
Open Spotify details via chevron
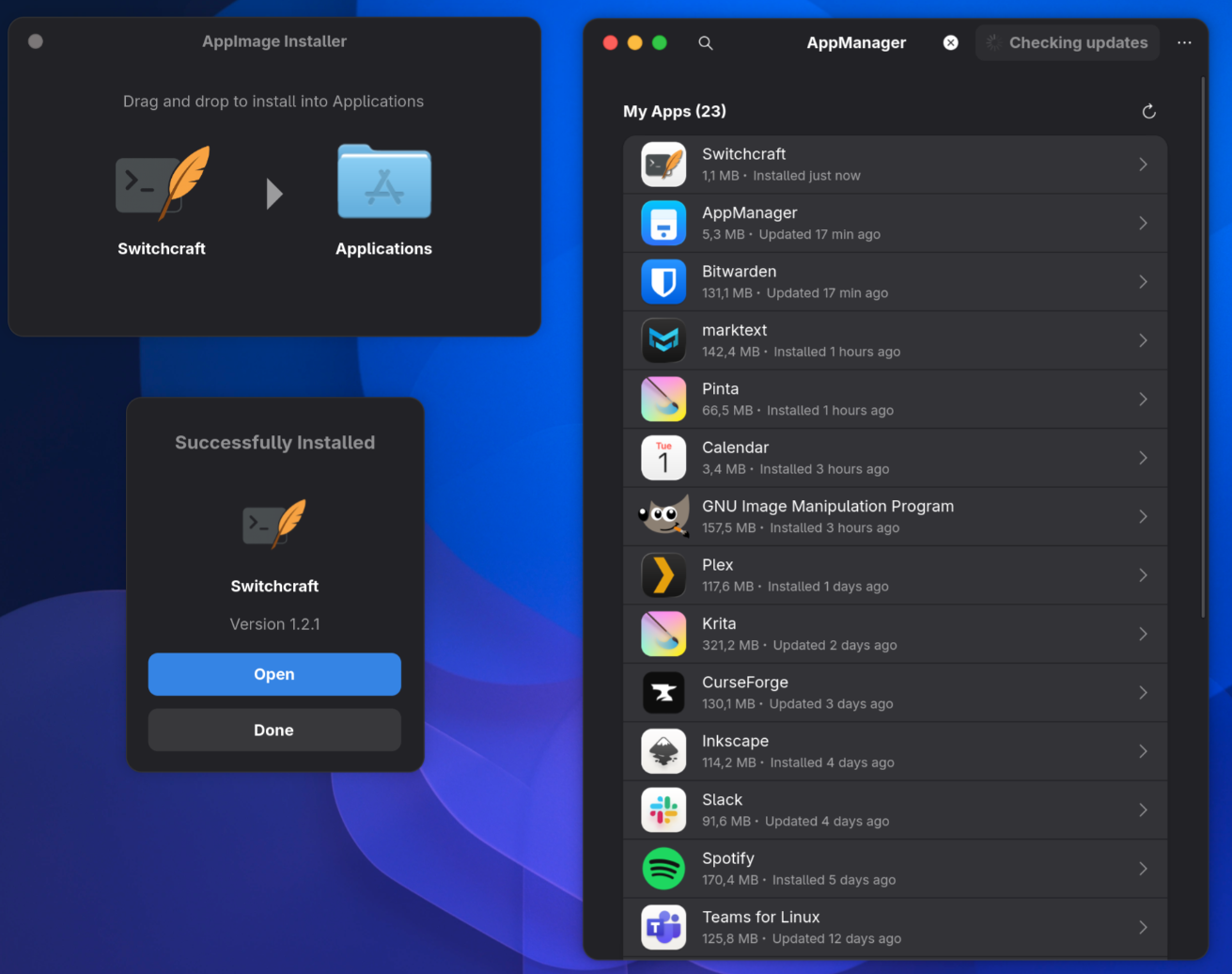pyautogui.click(x=1143, y=869)
